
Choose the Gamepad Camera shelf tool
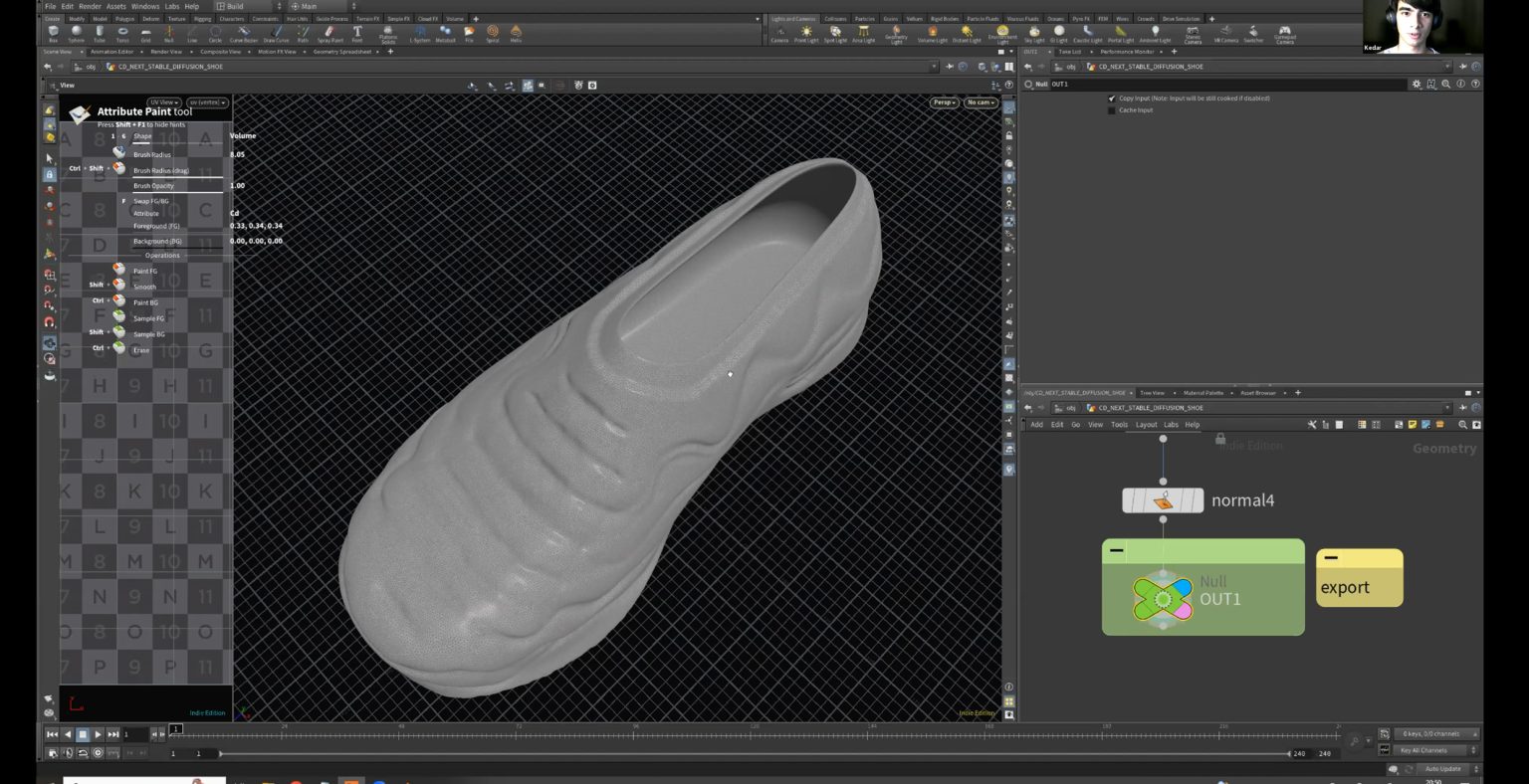click(1285, 33)
